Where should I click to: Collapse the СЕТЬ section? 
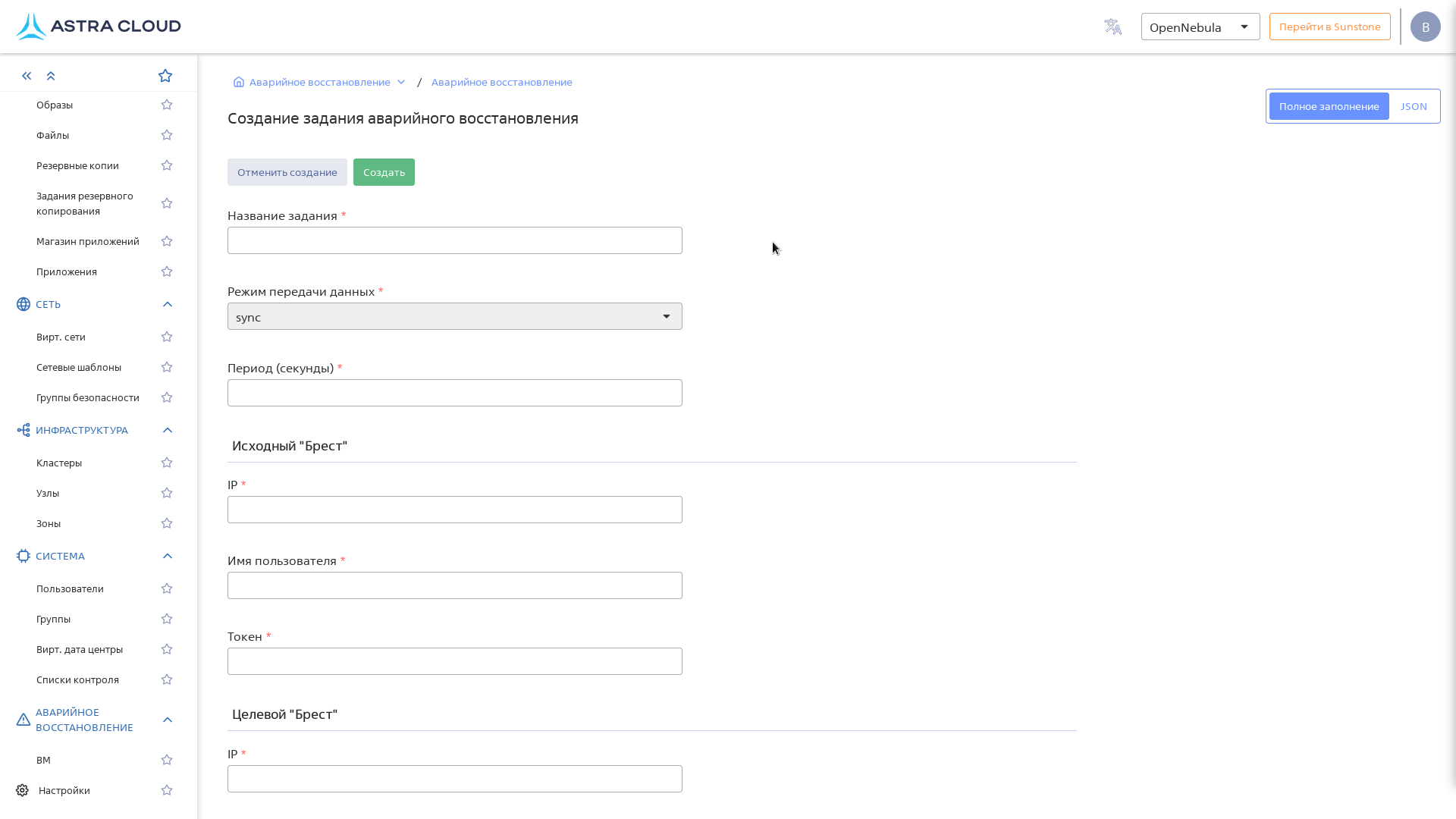coord(168,304)
